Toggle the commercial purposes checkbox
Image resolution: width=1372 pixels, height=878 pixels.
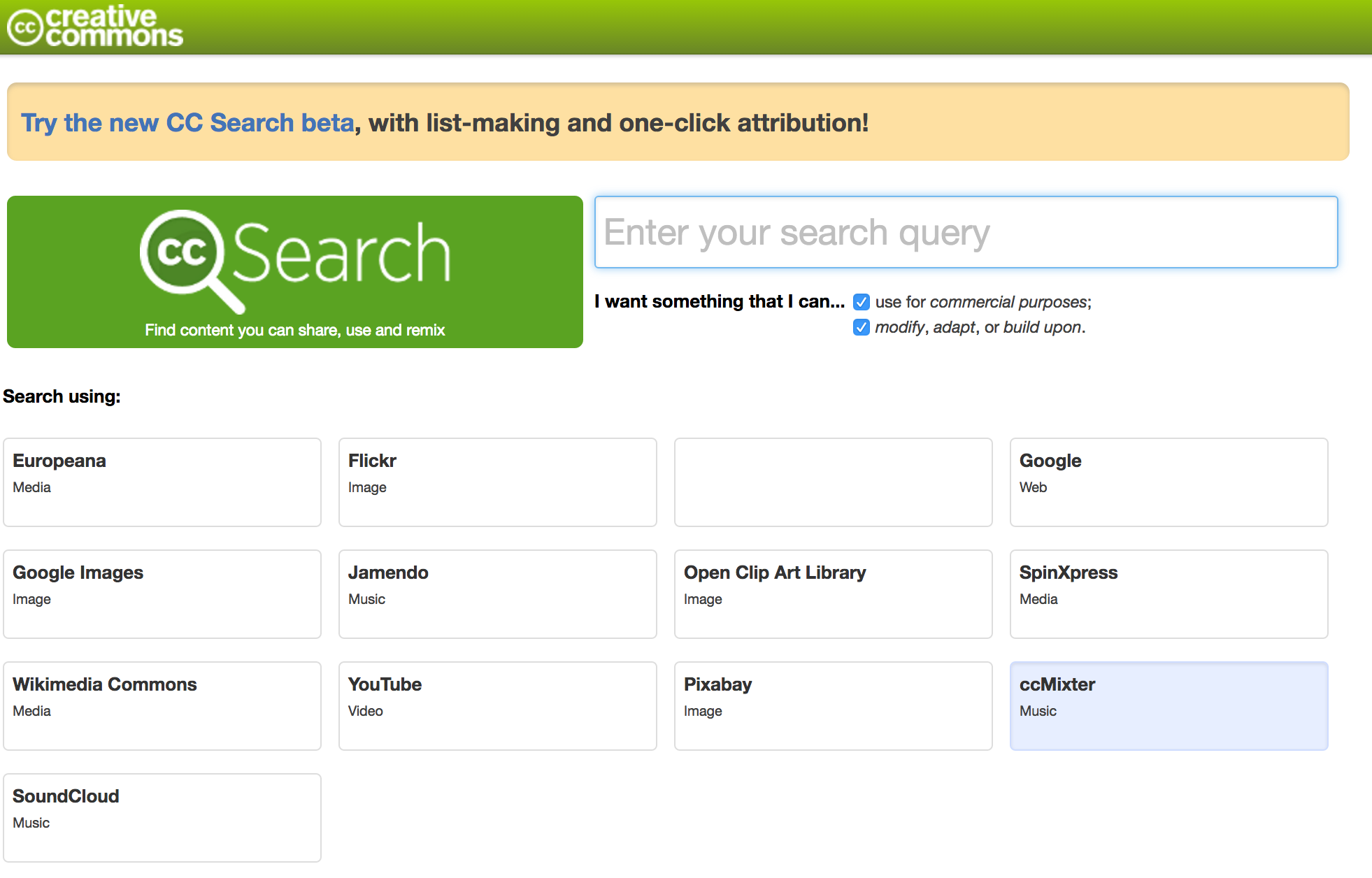pyautogui.click(x=862, y=302)
